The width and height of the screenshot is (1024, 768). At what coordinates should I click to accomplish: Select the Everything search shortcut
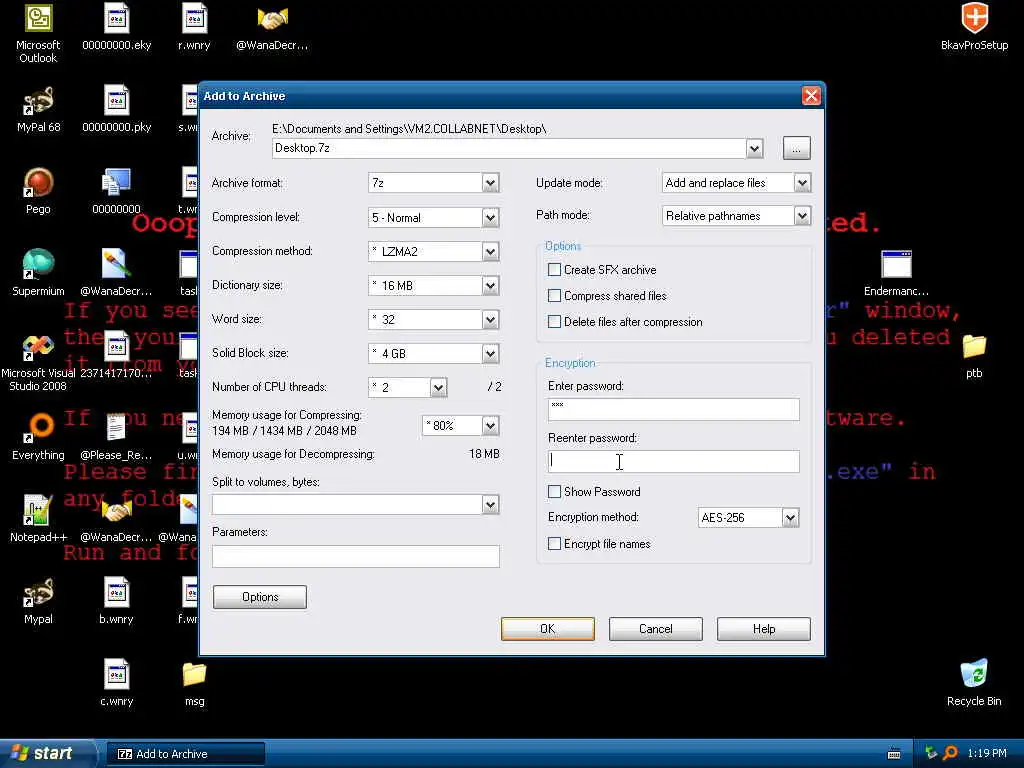click(x=38, y=428)
